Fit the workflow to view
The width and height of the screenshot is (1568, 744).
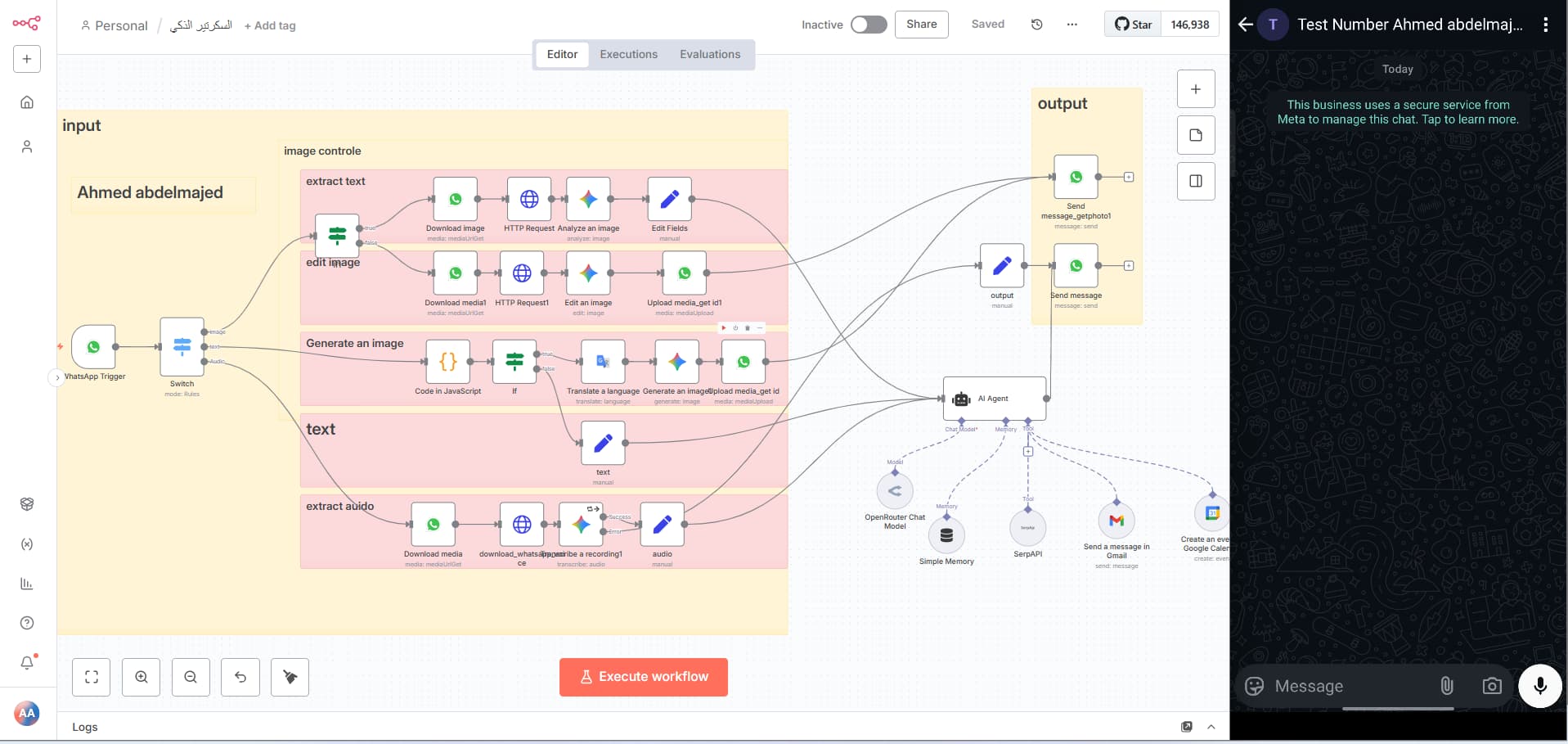[x=92, y=677]
